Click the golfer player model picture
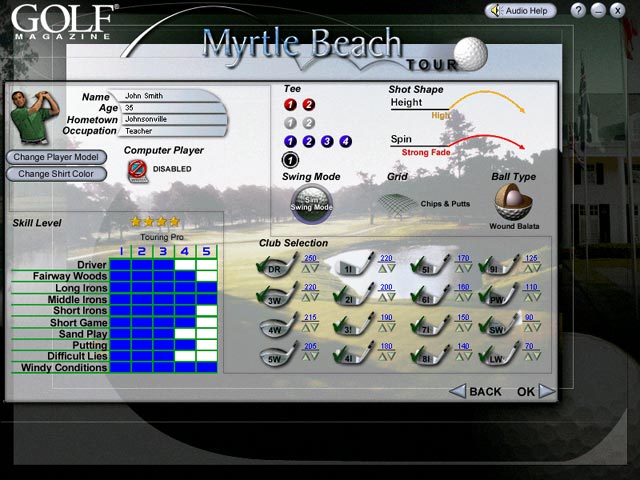Viewport: 640px width, 480px height. pos(35,118)
